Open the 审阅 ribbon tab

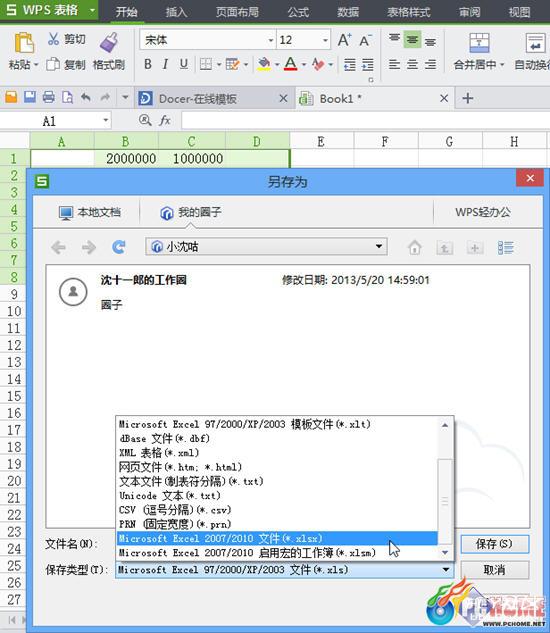(470, 12)
